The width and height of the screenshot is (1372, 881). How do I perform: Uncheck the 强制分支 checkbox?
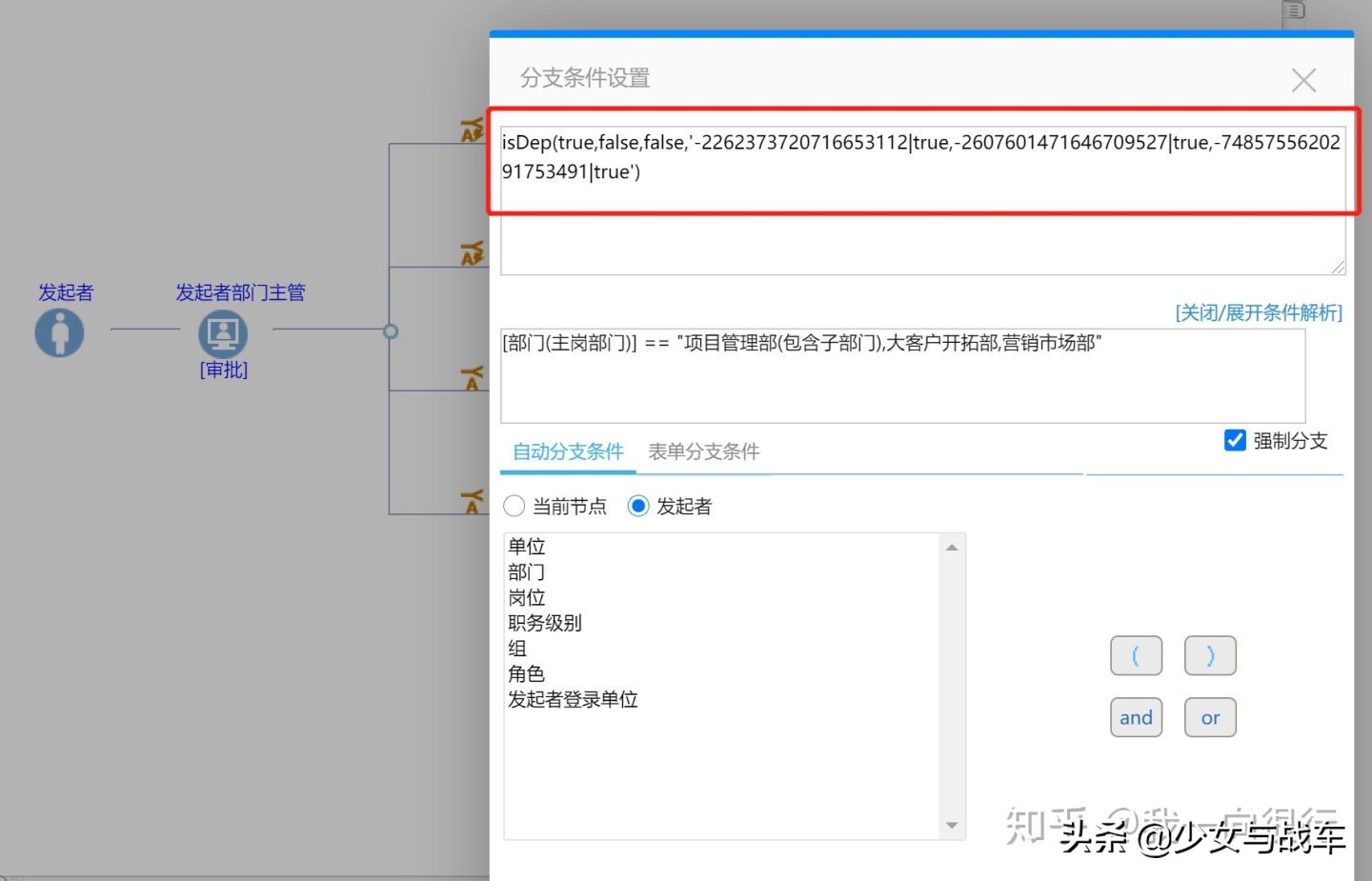click(1235, 440)
